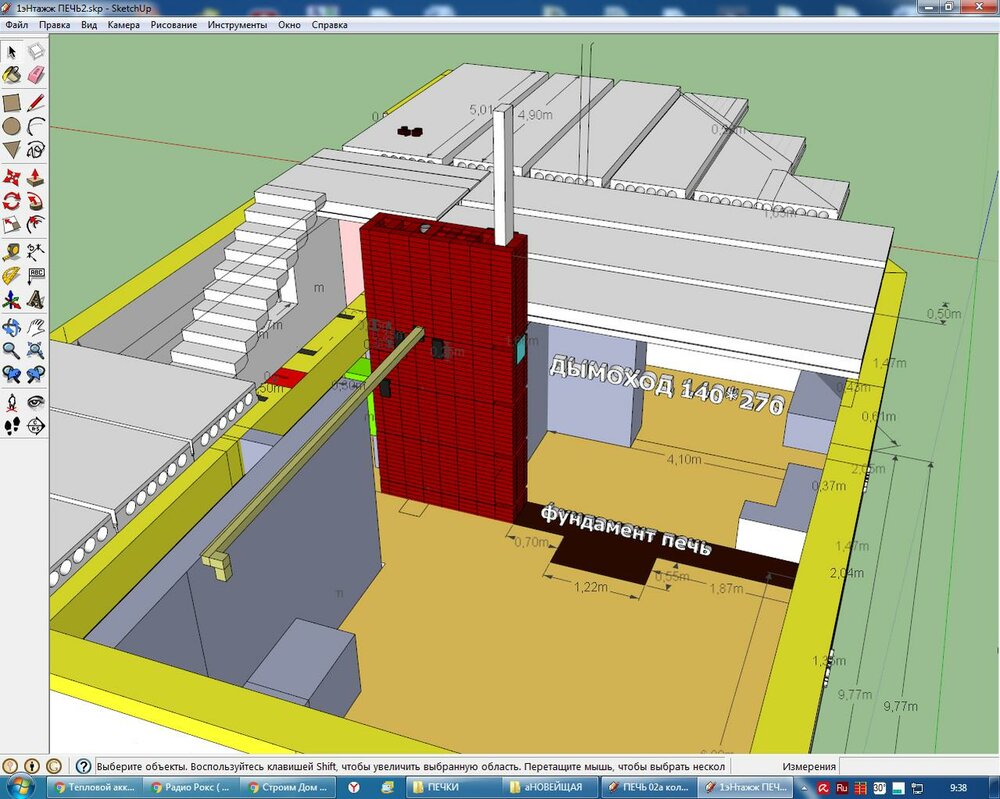
Task: Open the Инструменты menu
Action: tap(237, 24)
